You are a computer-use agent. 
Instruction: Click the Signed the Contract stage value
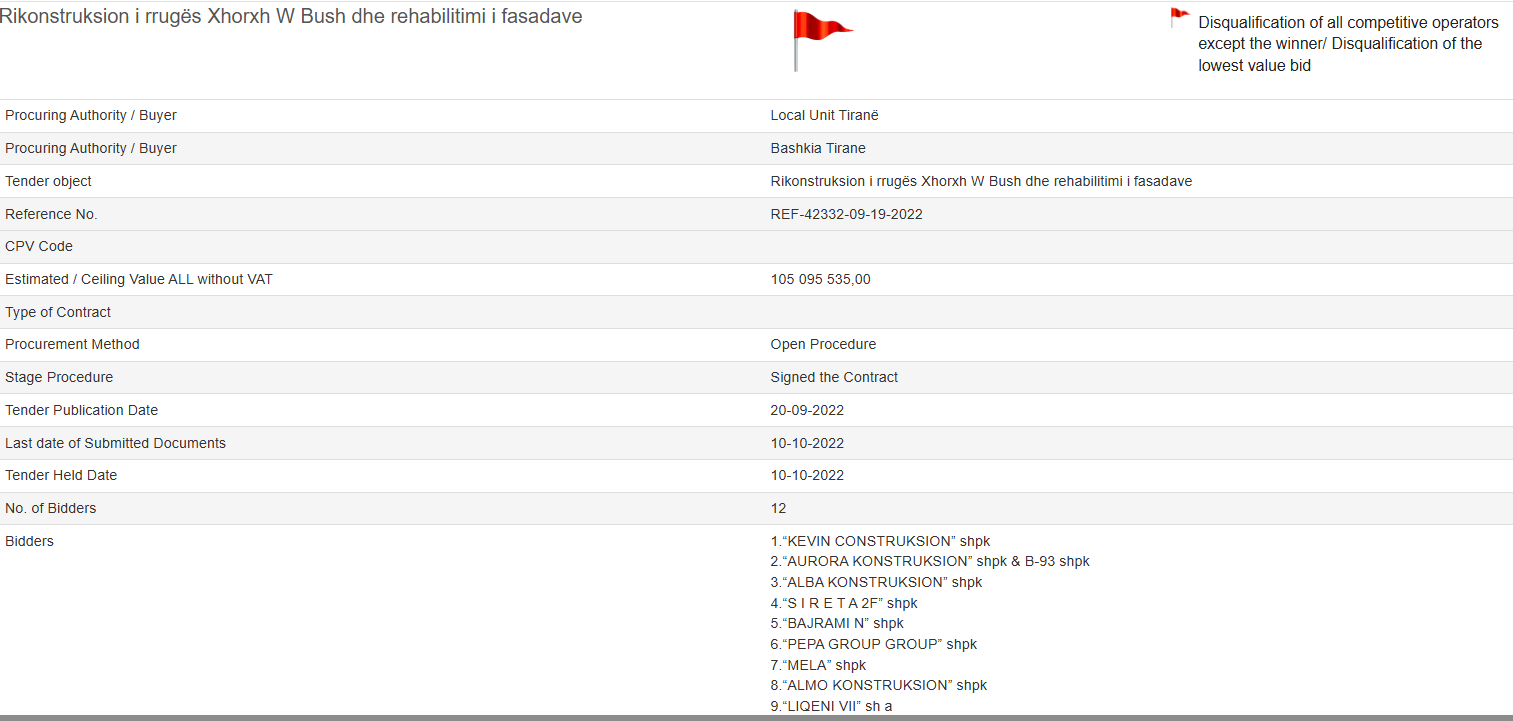click(x=834, y=377)
